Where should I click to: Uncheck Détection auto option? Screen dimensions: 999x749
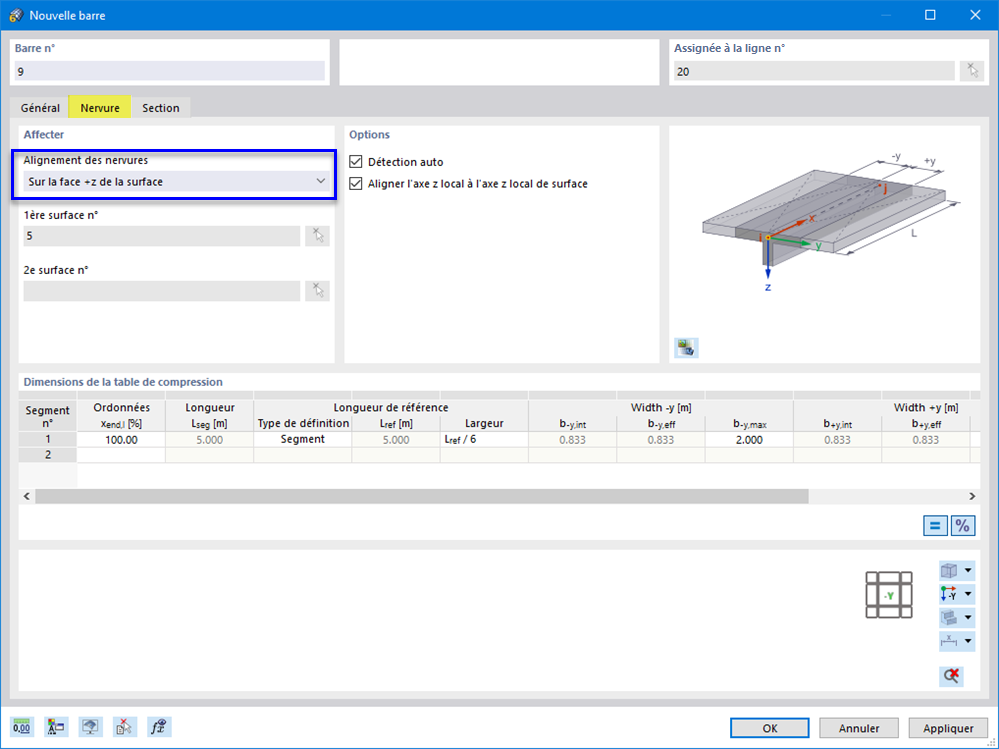[x=356, y=162]
